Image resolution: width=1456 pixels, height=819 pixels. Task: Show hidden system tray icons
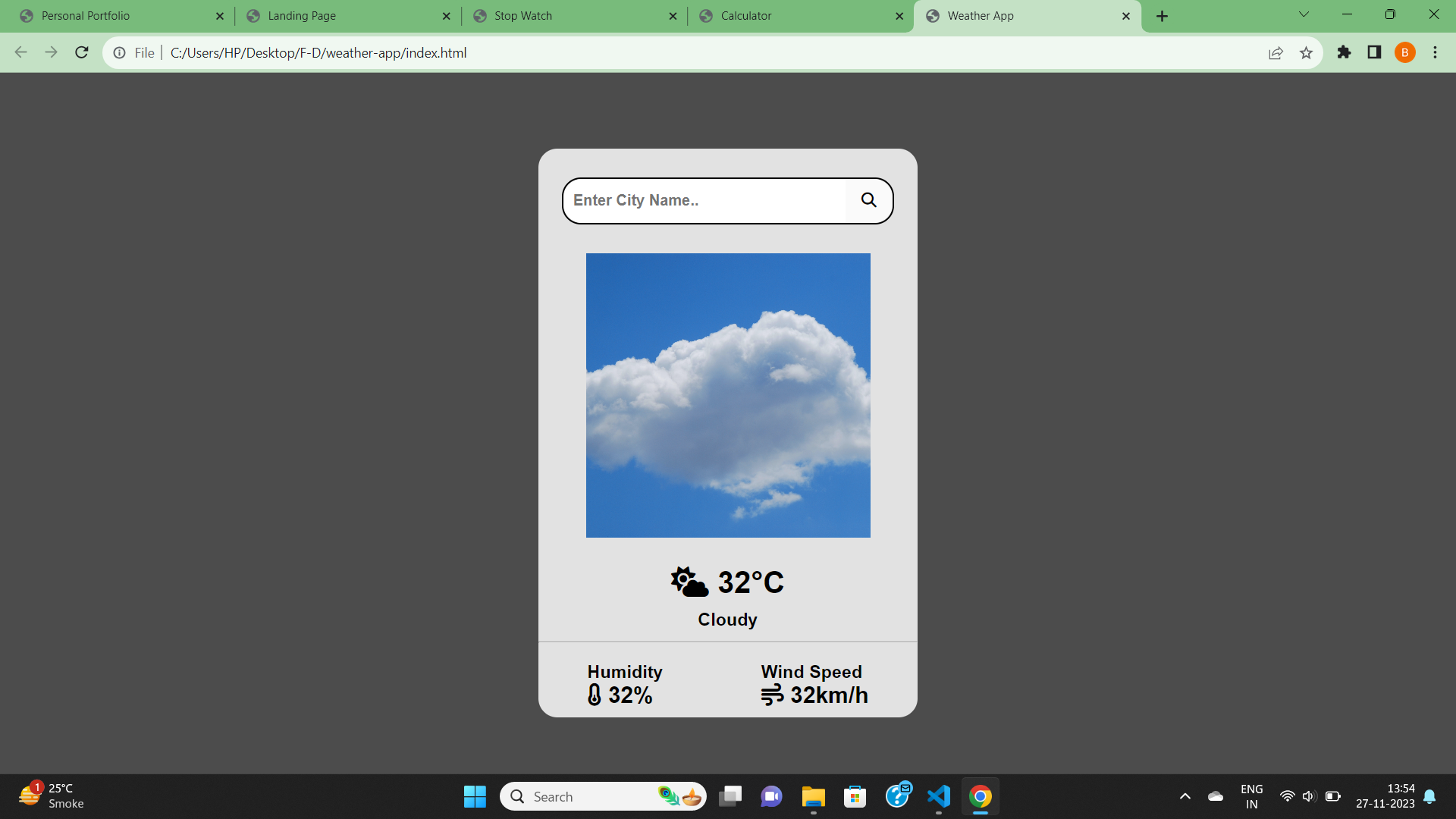[1185, 796]
